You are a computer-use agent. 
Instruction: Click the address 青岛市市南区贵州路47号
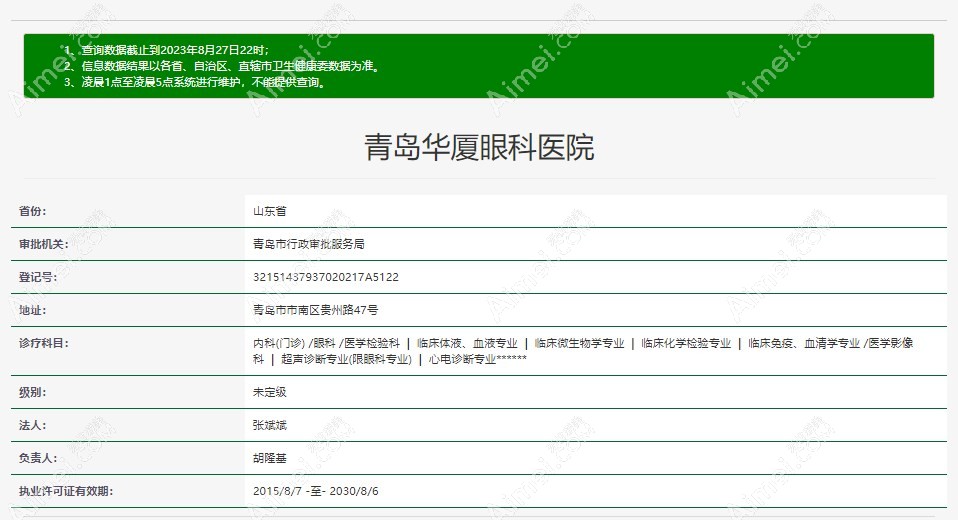pos(315,310)
